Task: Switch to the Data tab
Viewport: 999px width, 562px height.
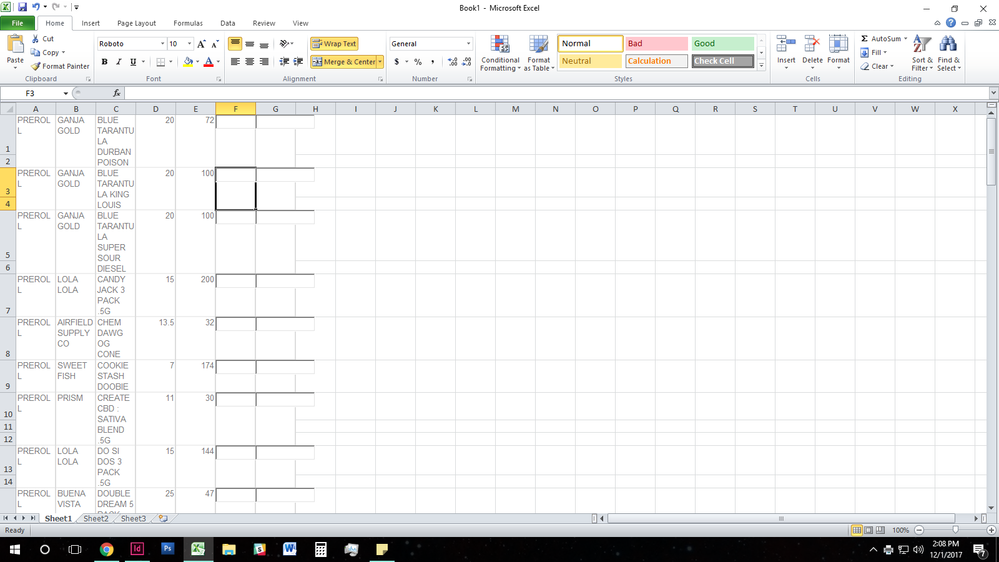Action: (227, 23)
